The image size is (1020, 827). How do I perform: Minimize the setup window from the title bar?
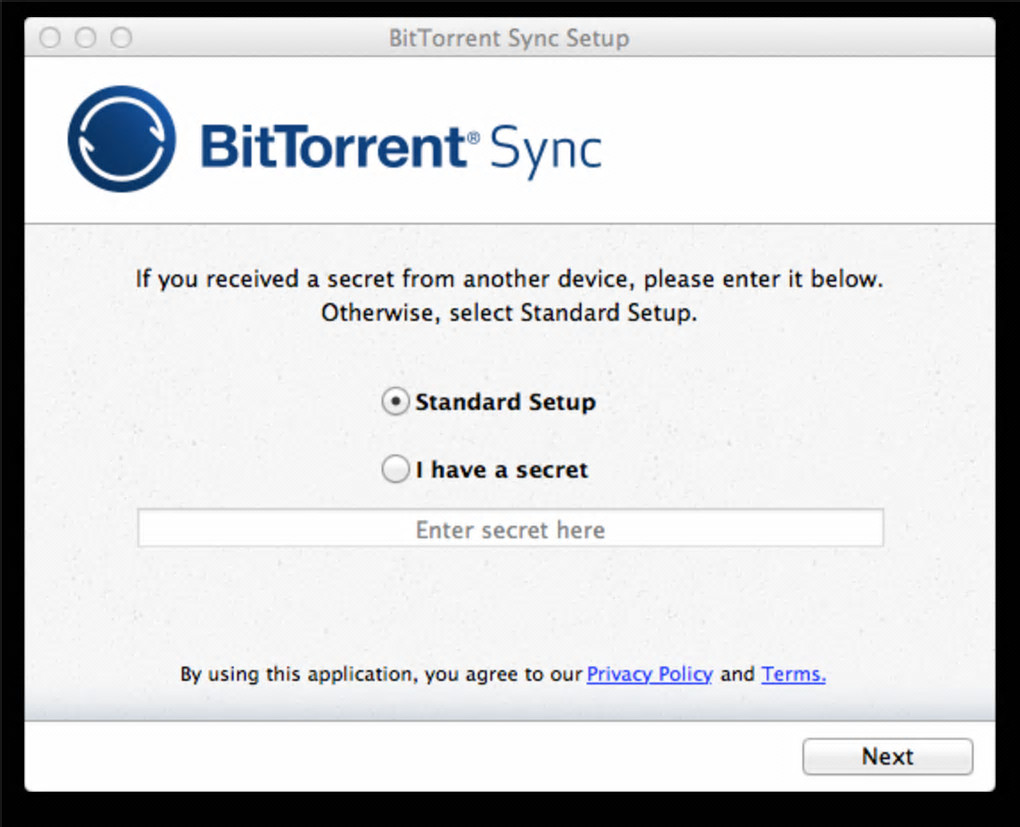point(86,39)
